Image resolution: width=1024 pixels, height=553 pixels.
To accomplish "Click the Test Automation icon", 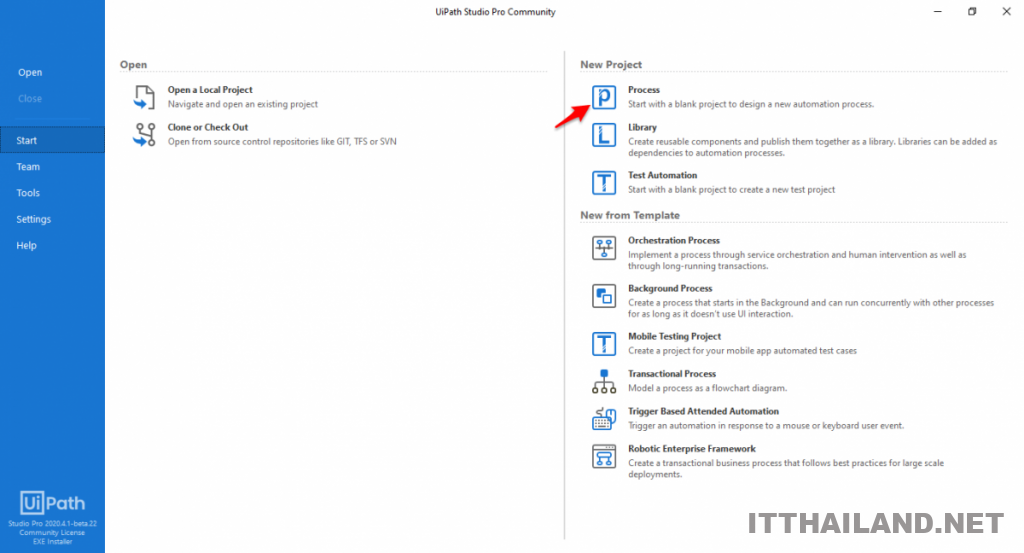I will click(604, 183).
